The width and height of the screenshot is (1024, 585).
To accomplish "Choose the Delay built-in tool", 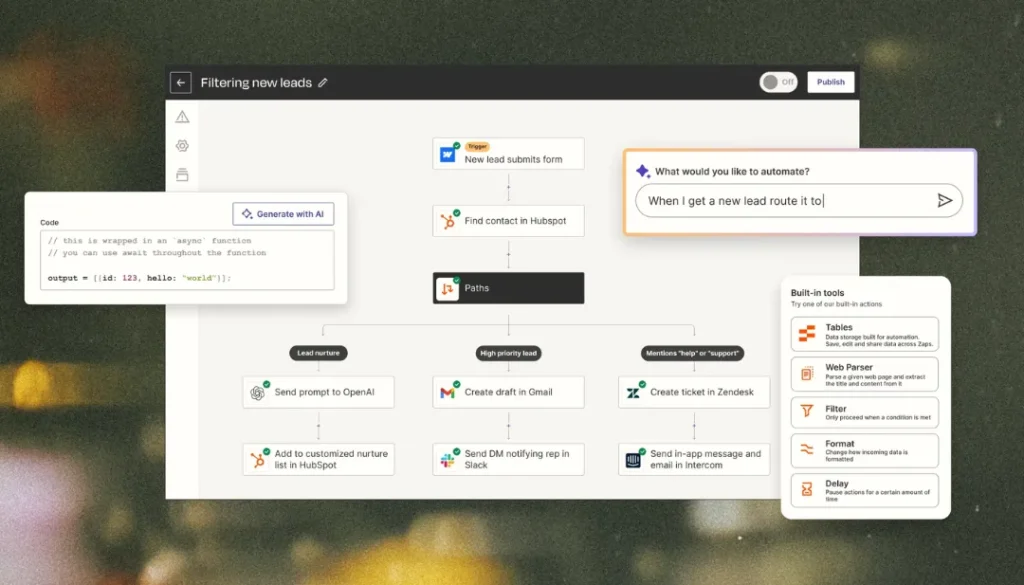I will 864,490.
